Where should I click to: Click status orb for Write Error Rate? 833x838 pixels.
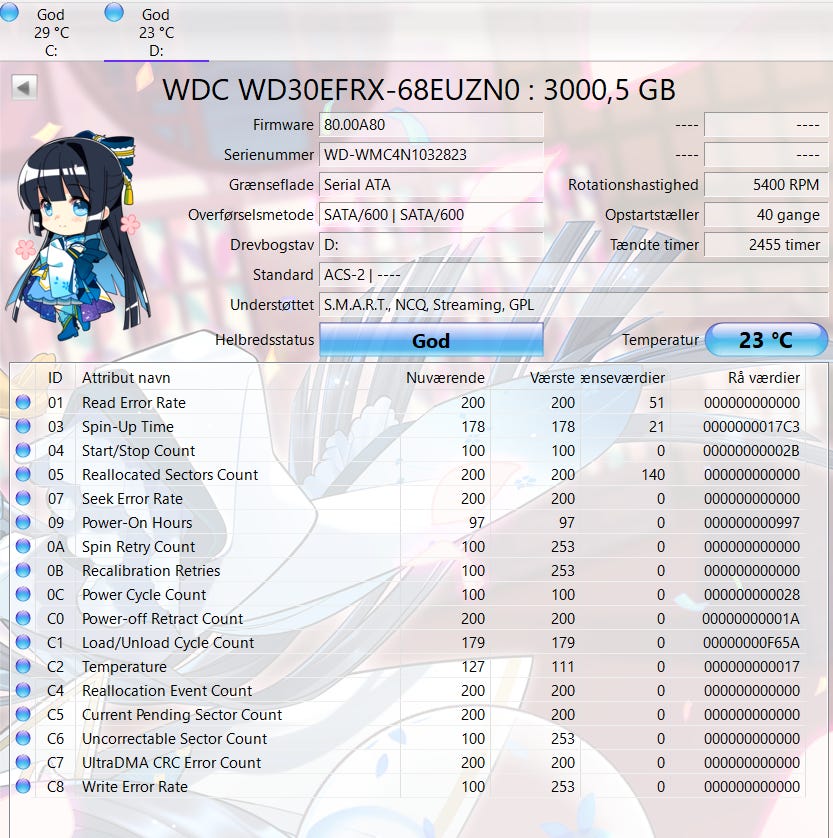point(23,786)
